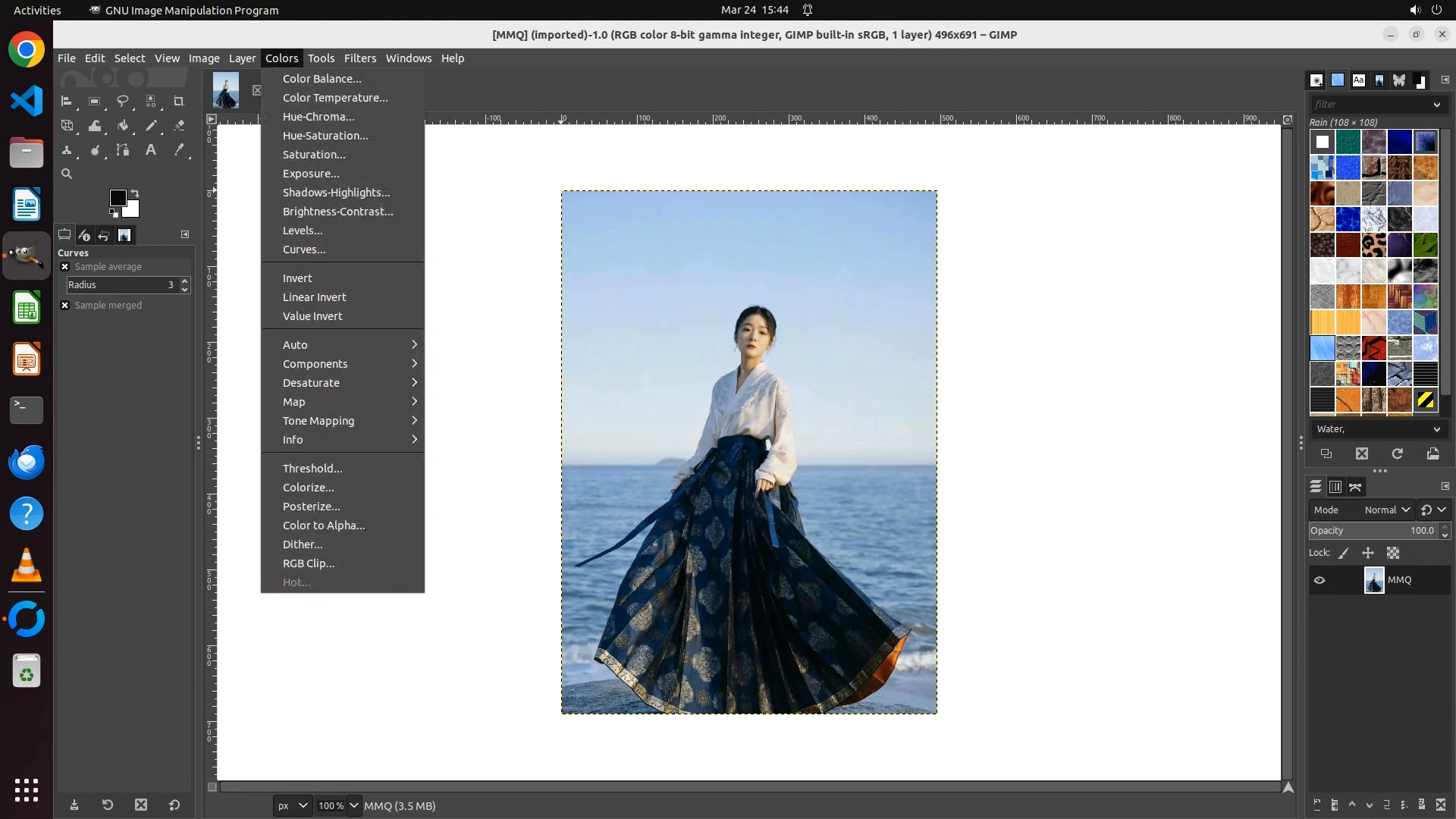Click the MMQ layer thumbnail
This screenshot has width=1456, height=819.
point(1373,580)
